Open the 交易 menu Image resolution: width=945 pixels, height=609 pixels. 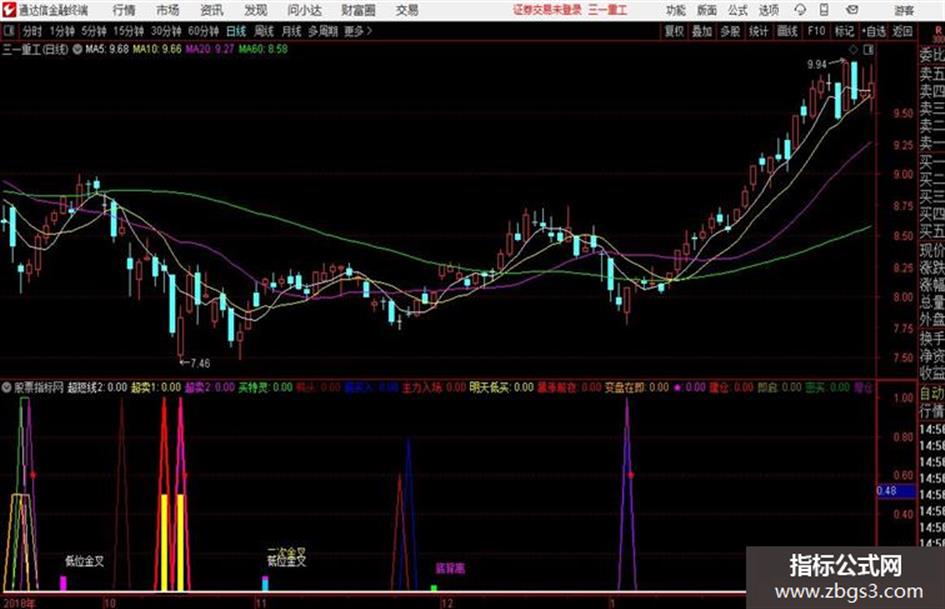(407, 10)
